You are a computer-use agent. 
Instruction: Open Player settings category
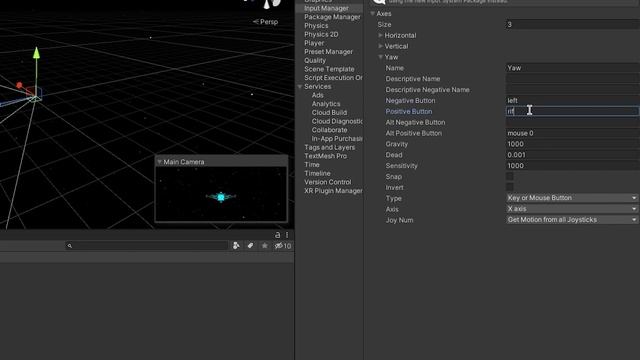tap(314, 43)
